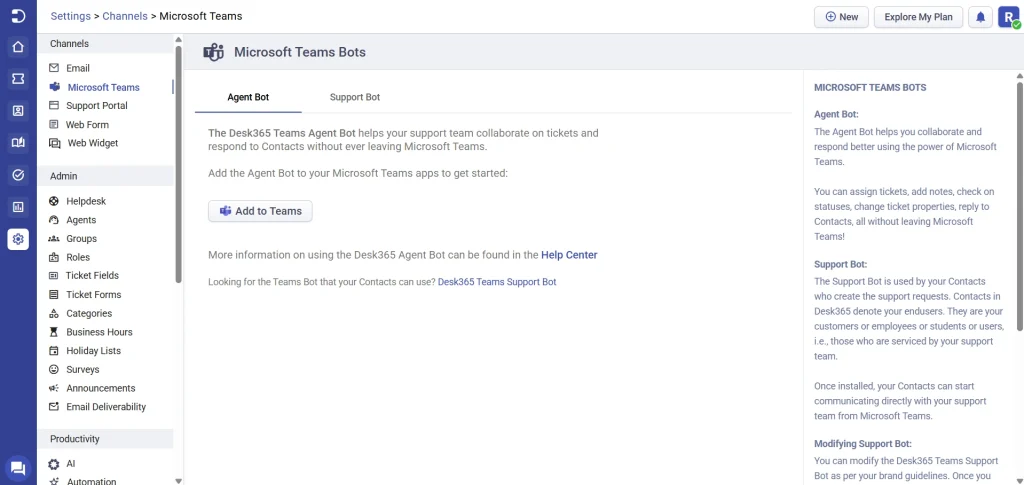Viewport: 1024px width, 485px height.
Task: Click the New button in top bar
Action: point(842,17)
